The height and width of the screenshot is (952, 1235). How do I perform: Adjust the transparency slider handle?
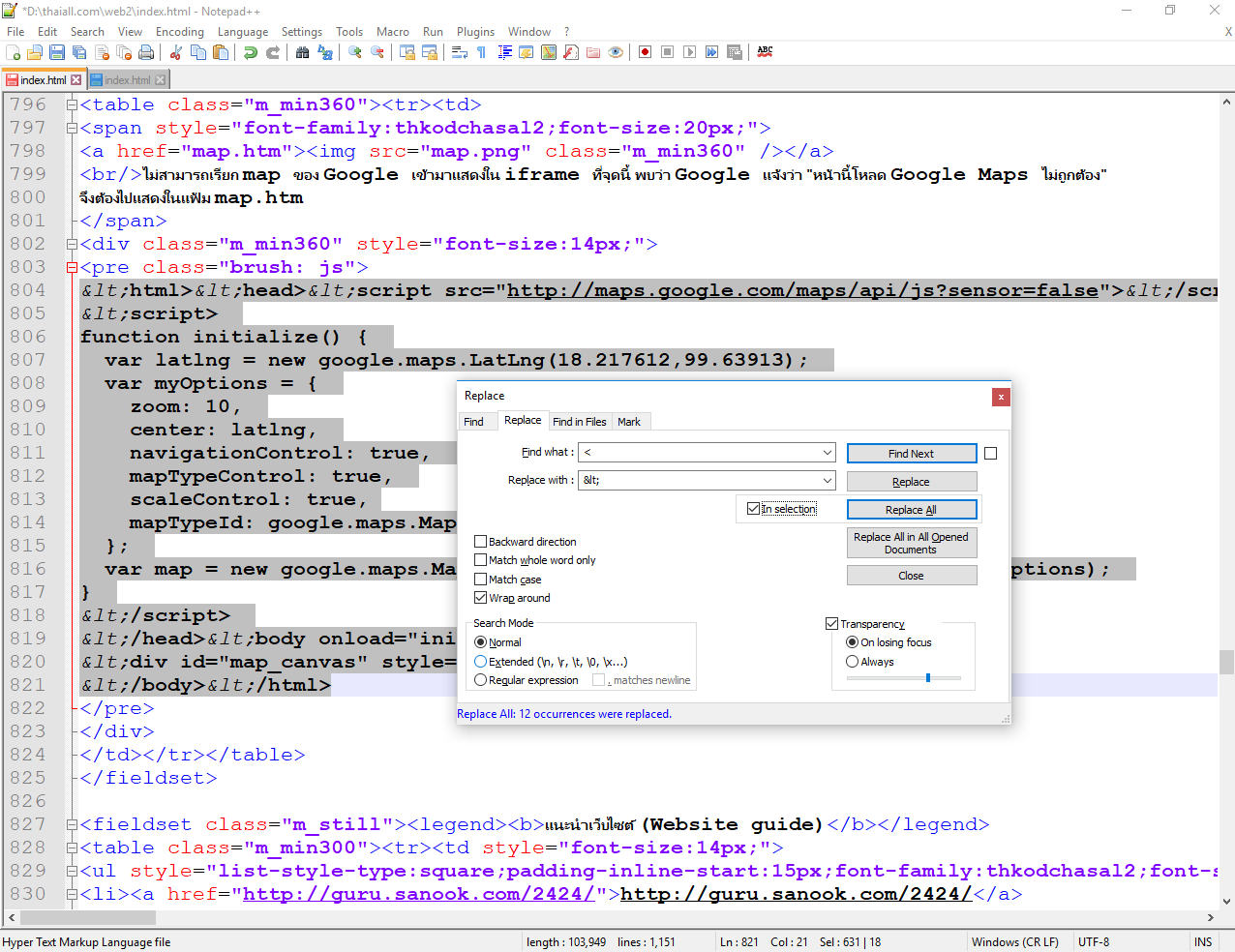tap(928, 678)
